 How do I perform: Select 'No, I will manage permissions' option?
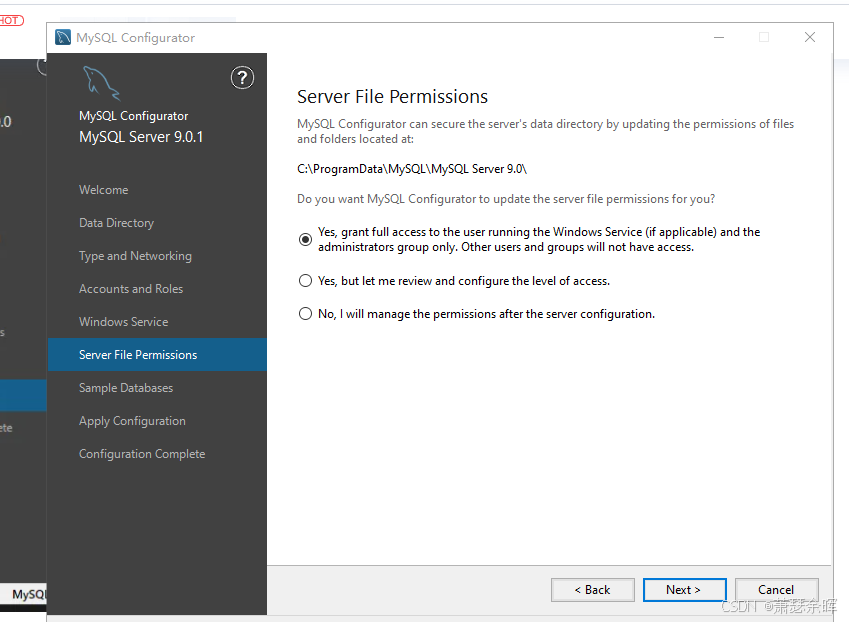tap(306, 314)
